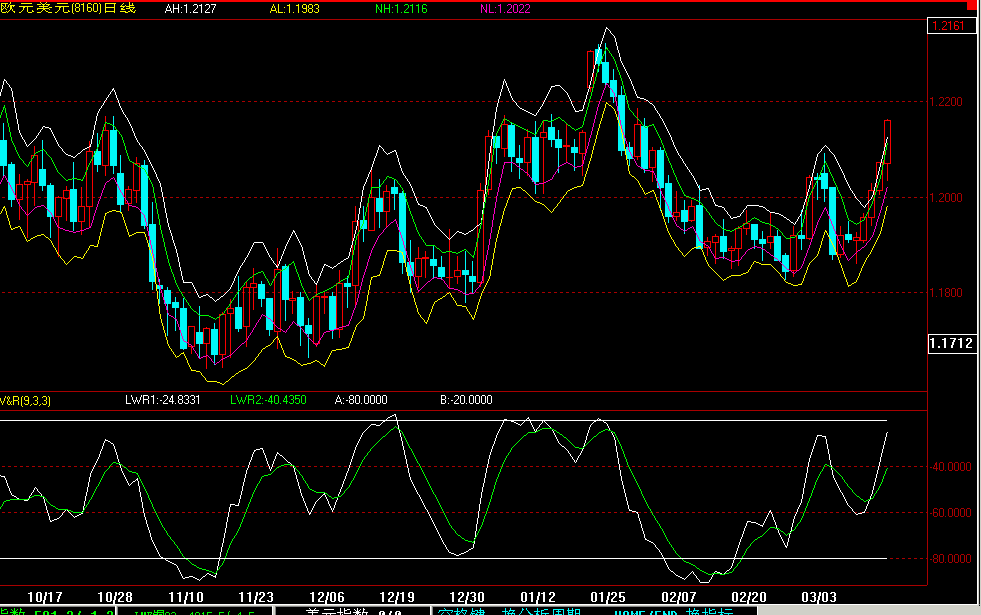Click the 10/17 date marker

coord(45,597)
